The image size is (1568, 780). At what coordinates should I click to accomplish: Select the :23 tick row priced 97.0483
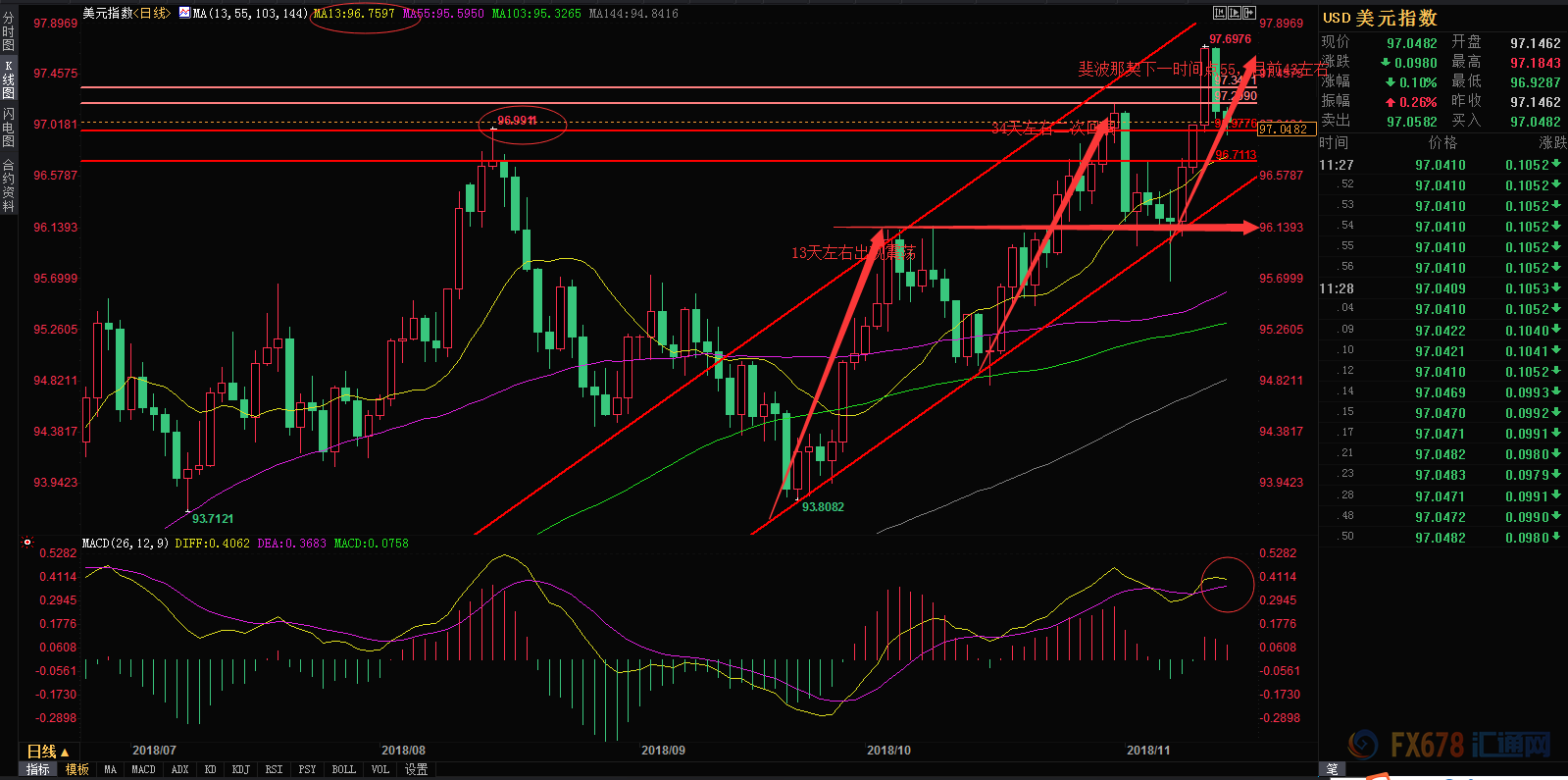tap(1441, 475)
